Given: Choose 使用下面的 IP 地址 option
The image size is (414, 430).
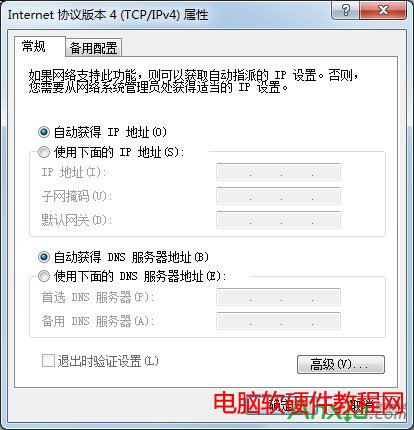Looking at the screenshot, I should pos(44,152).
